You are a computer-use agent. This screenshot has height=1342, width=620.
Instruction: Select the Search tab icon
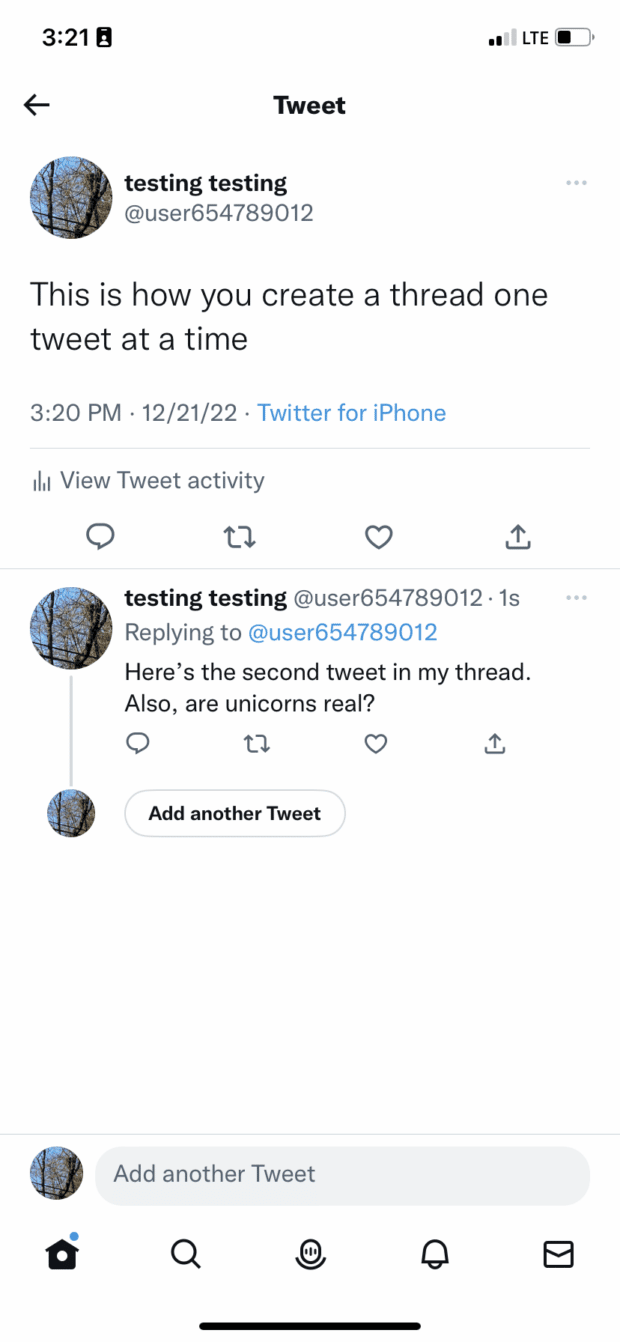point(186,1255)
